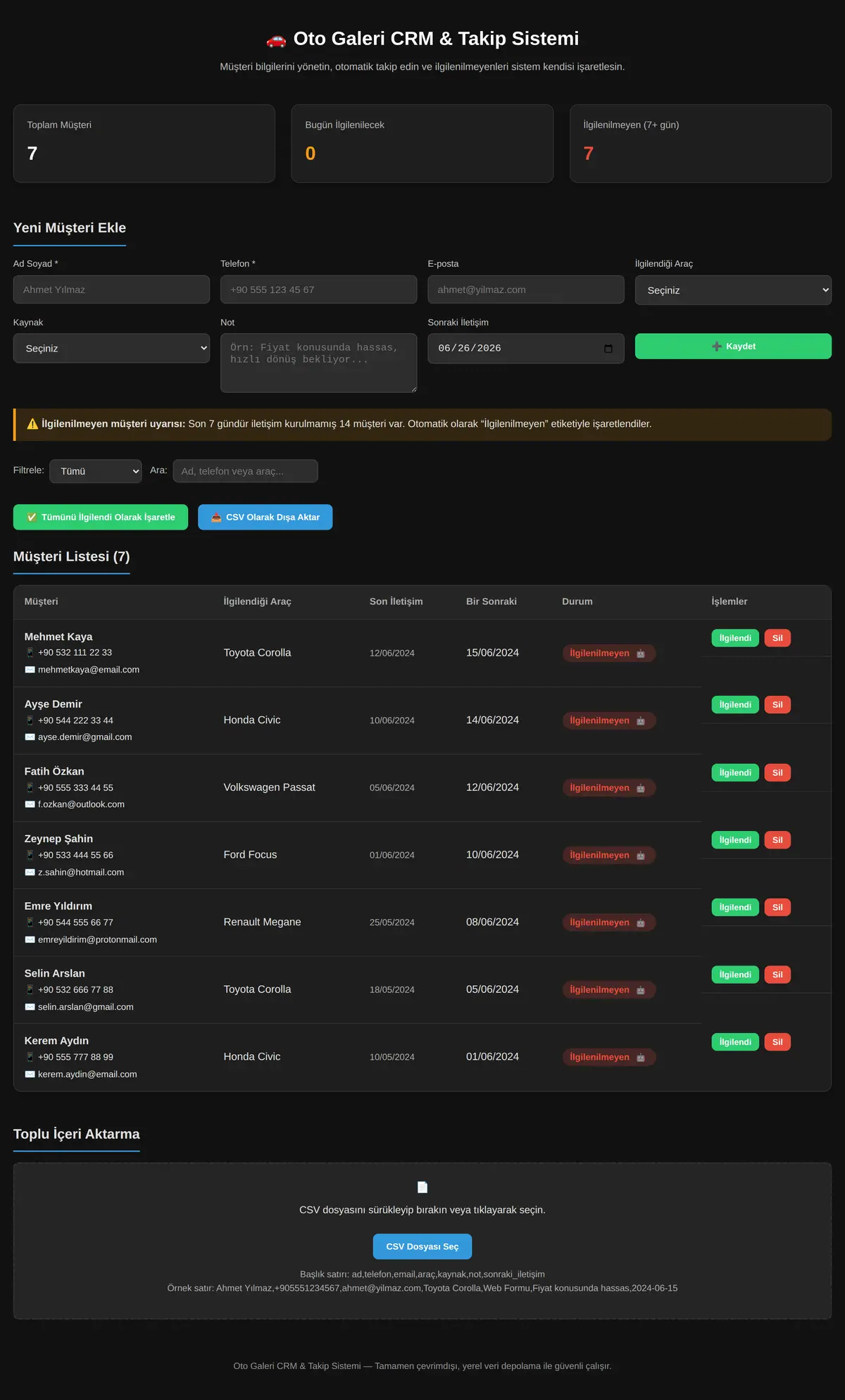Expand the Filtrele dropdown set to Tümü
845x1400 pixels.
pyautogui.click(x=96, y=471)
